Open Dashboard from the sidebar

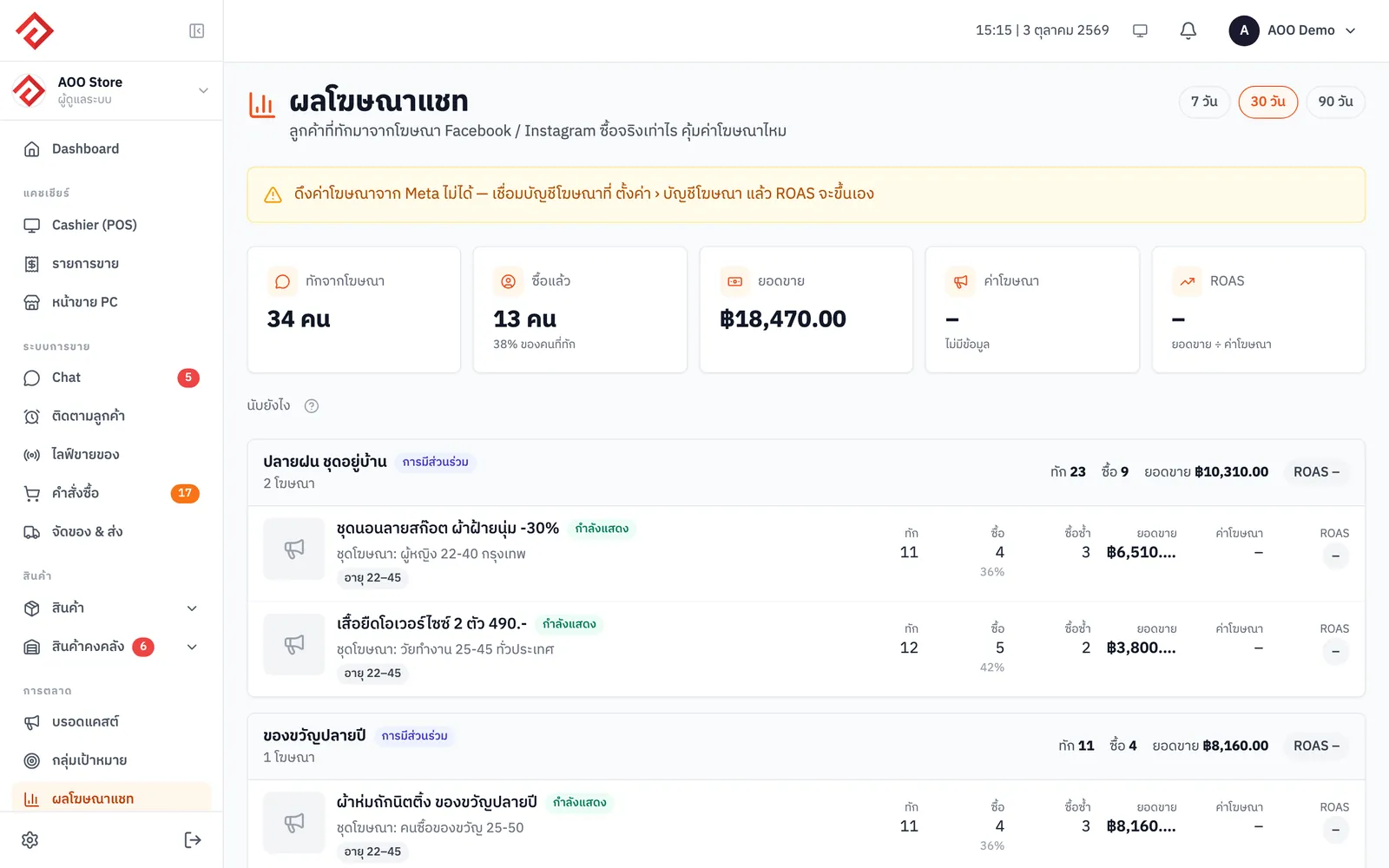click(x=111, y=149)
